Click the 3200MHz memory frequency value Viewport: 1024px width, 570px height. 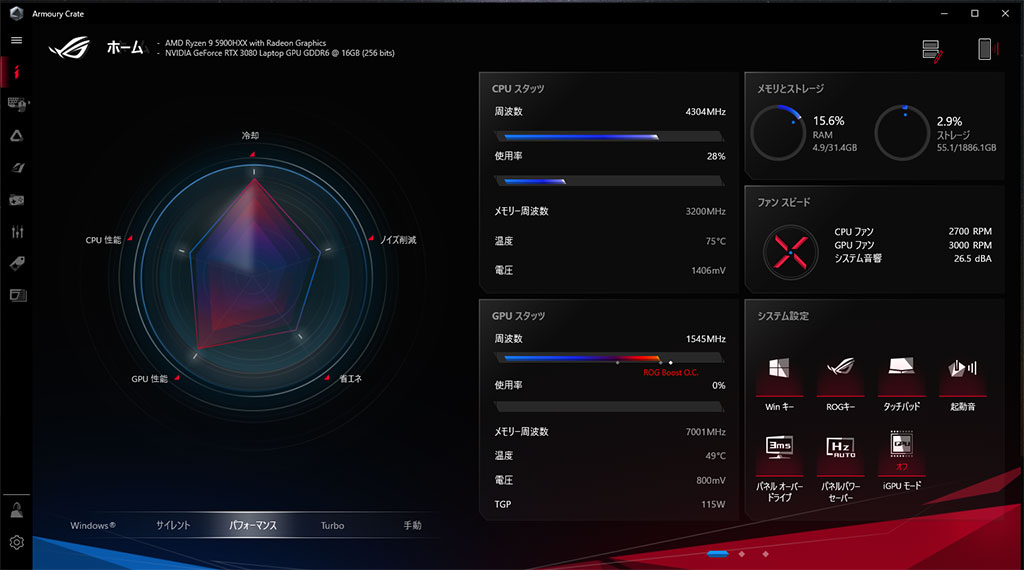pos(705,211)
